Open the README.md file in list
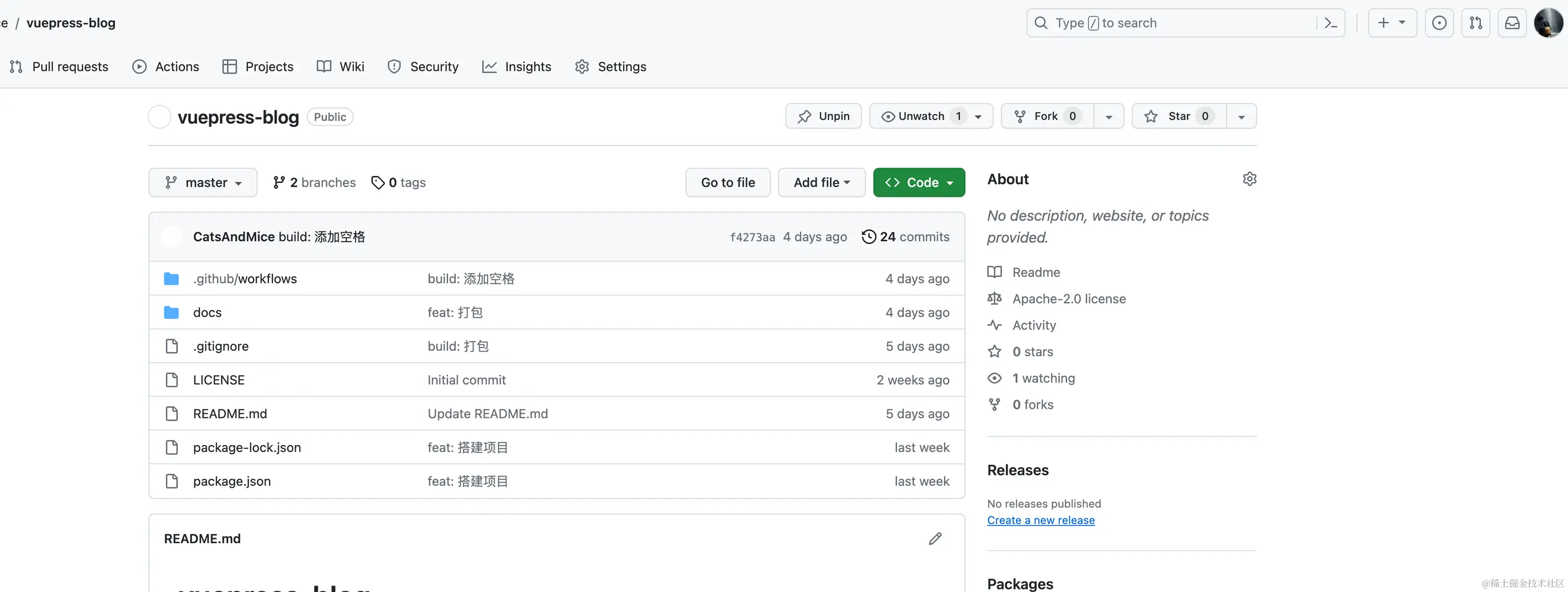Screen dimensions: 1568x592 click(230, 414)
